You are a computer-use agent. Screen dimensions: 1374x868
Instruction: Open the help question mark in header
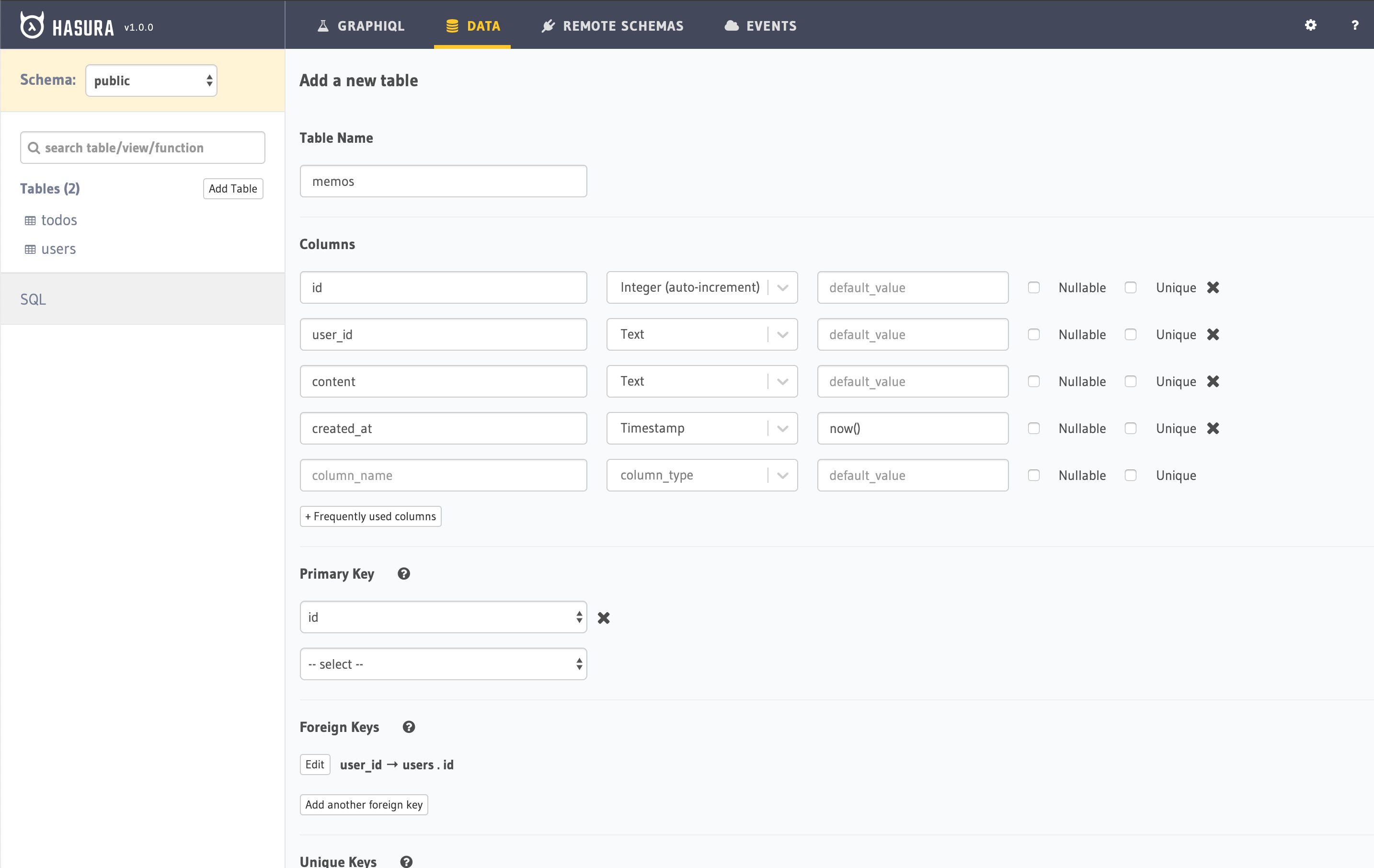(x=1355, y=25)
